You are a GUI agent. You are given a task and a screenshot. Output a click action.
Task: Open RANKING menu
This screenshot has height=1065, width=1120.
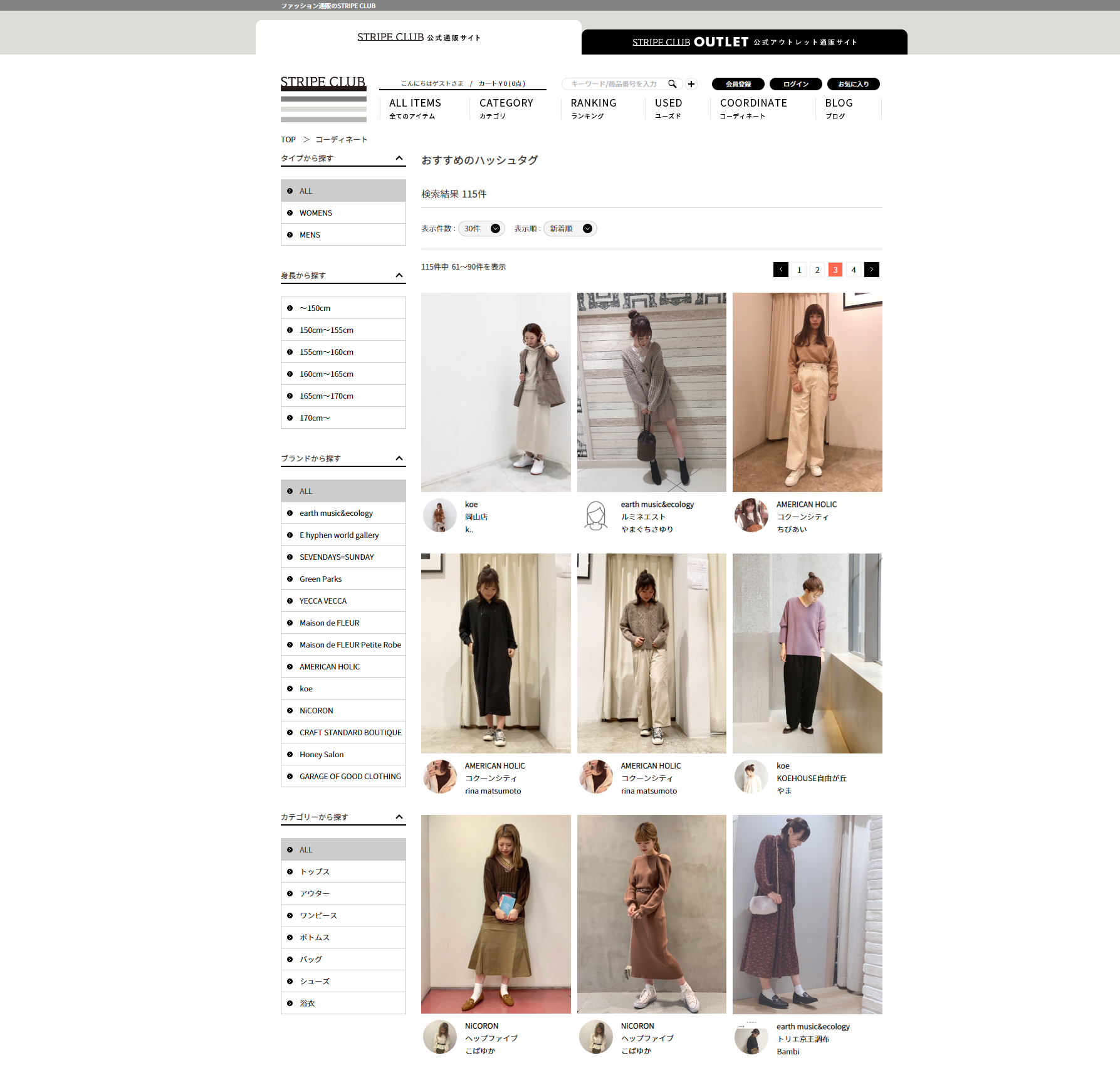click(x=594, y=108)
